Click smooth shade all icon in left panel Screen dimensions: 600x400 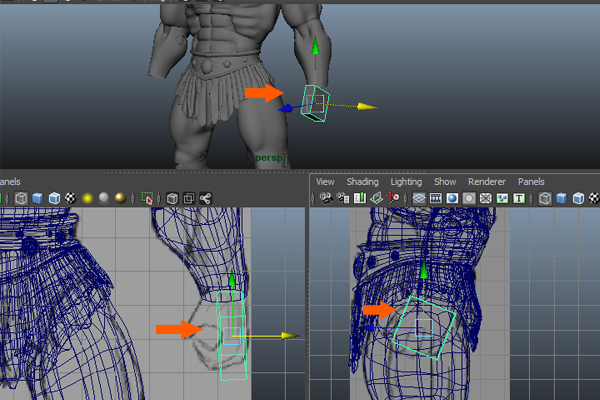[x=37, y=199]
